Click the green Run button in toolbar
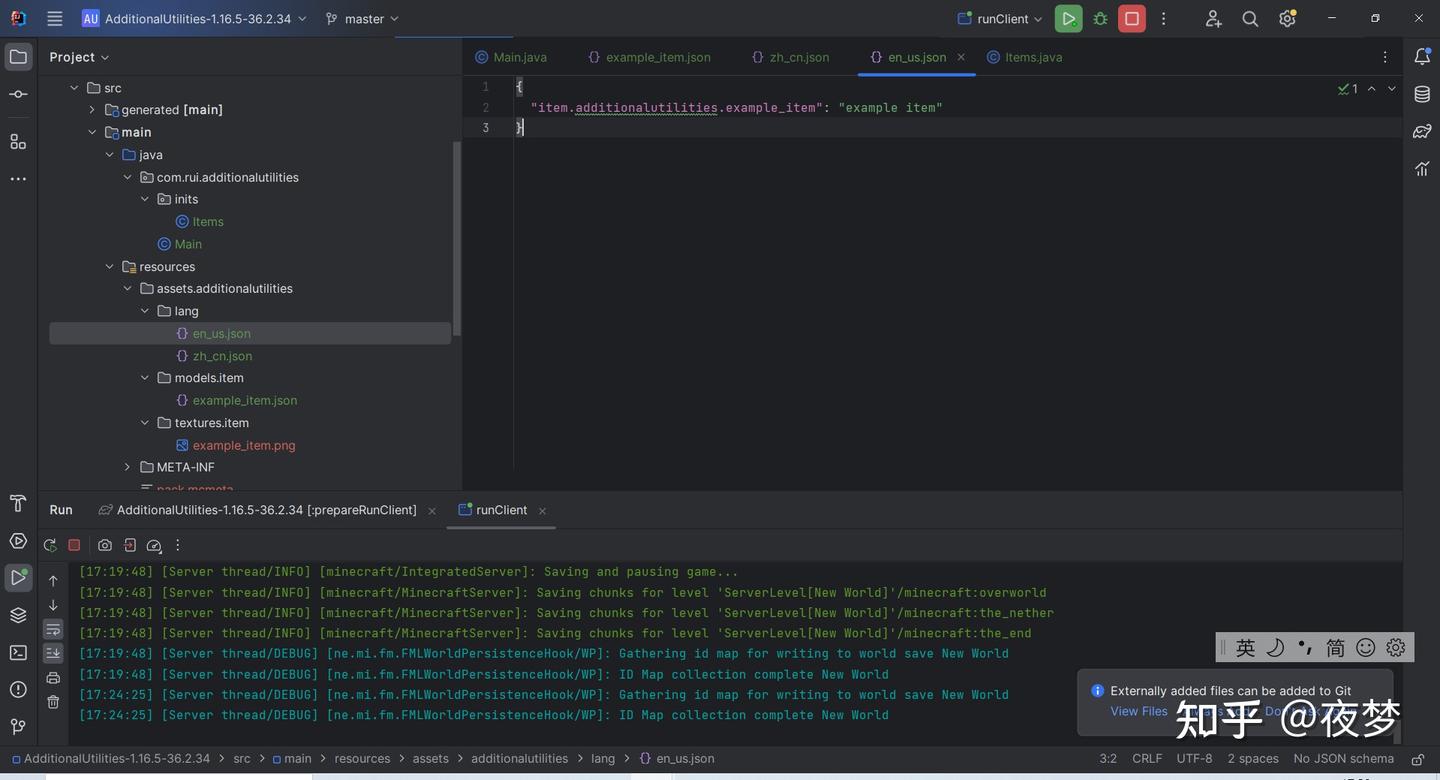The image size is (1440, 780). tap(1068, 19)
